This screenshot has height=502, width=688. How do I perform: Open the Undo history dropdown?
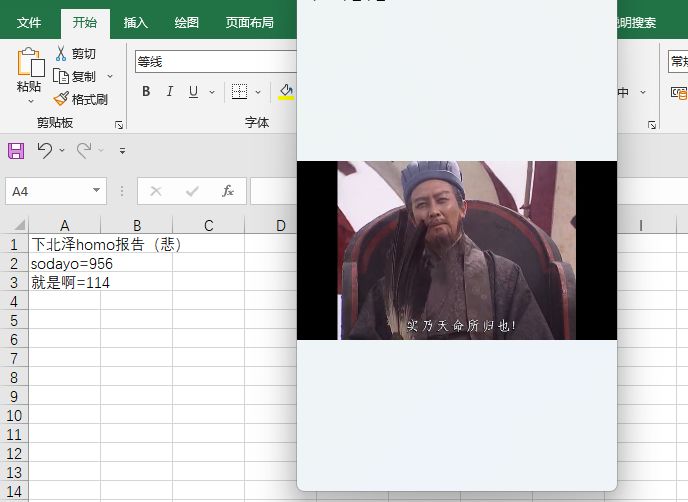click(x=62, y=151)
